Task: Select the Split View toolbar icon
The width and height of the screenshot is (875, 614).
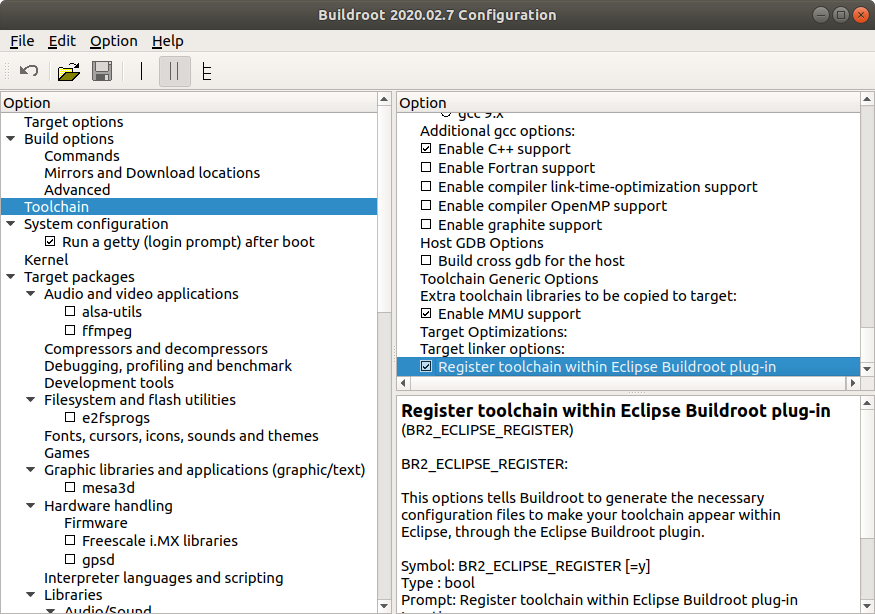Action: [x=175, y=71]
